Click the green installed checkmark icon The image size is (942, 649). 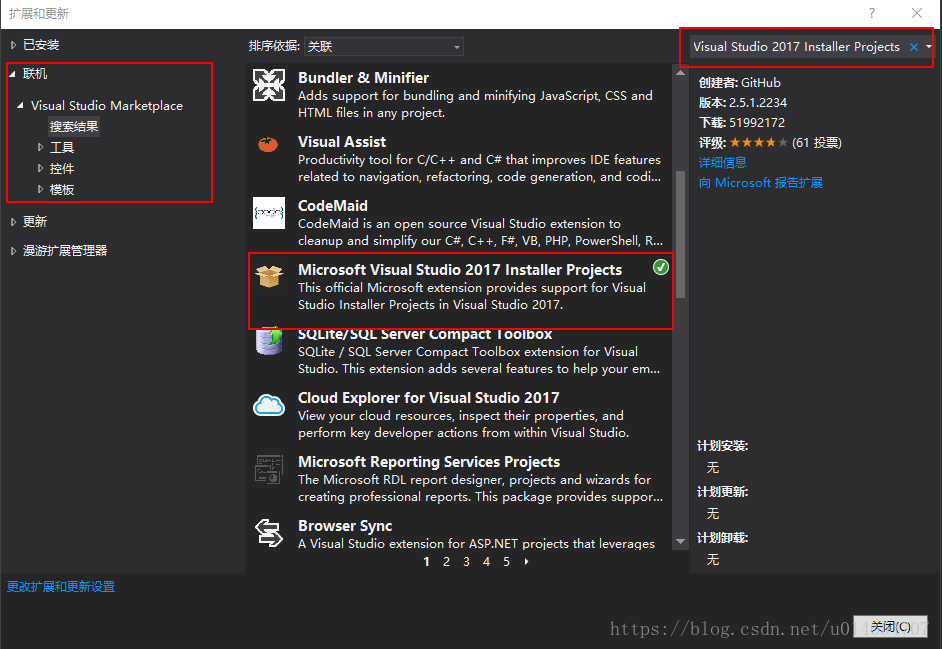[661, 267]
